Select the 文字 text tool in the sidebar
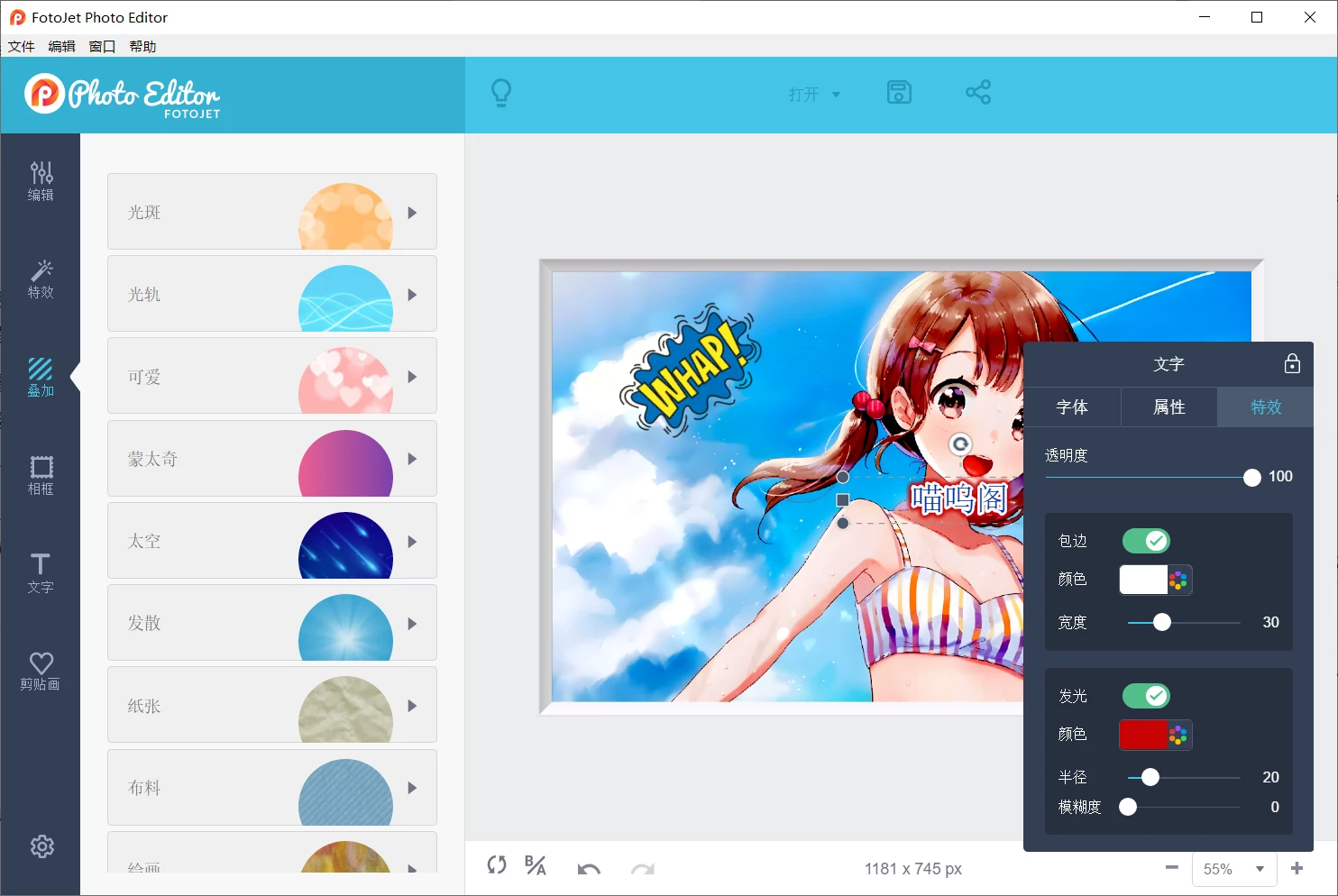This screenshot has height=896, width=1338. point(41,573)
